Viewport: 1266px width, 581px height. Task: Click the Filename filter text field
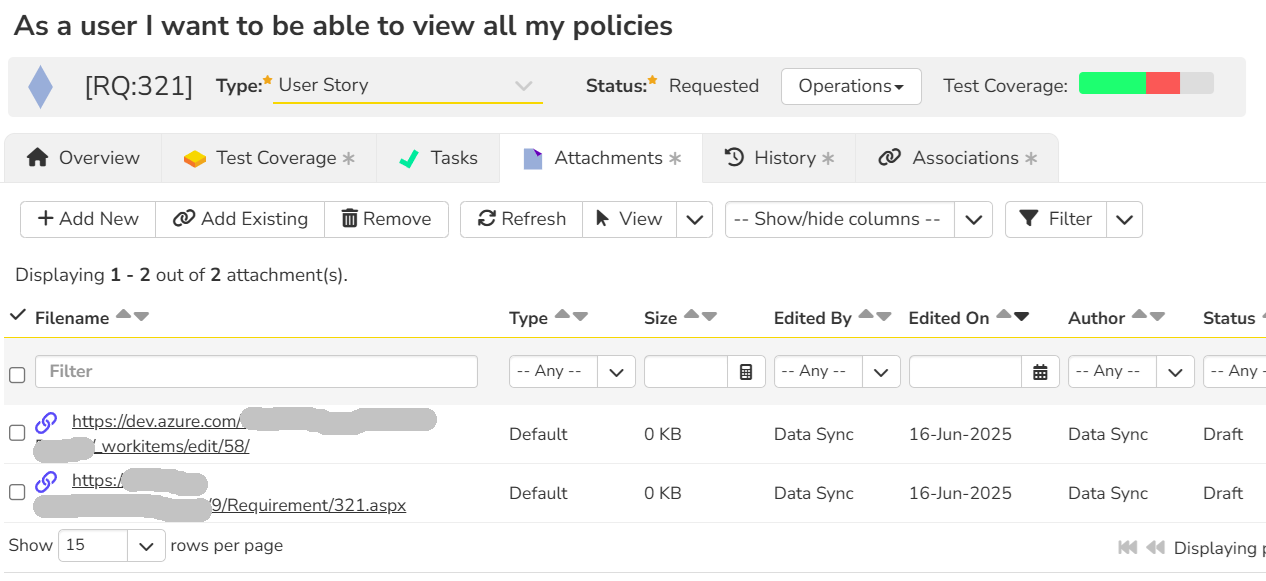(x=256, y=371)
